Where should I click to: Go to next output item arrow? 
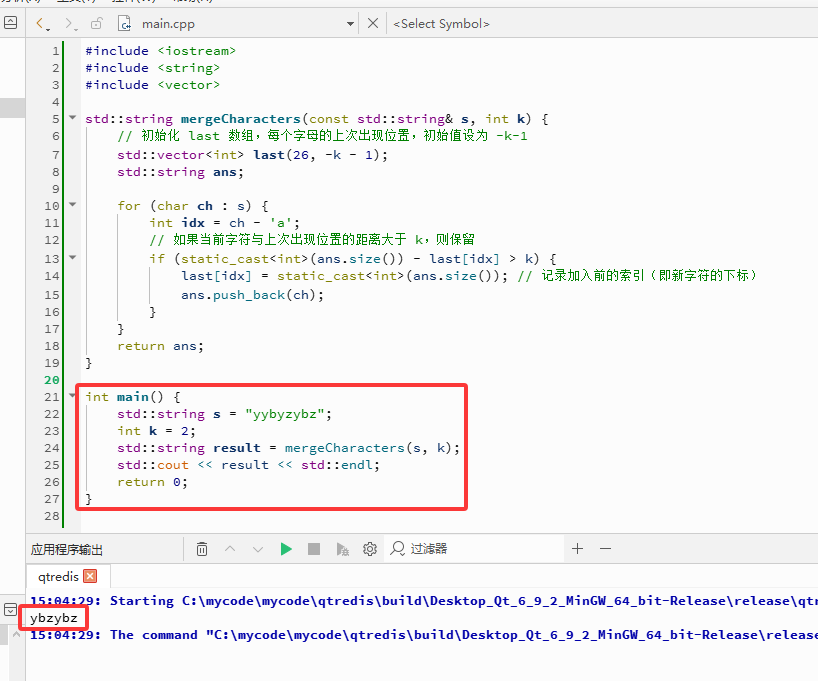258,549
